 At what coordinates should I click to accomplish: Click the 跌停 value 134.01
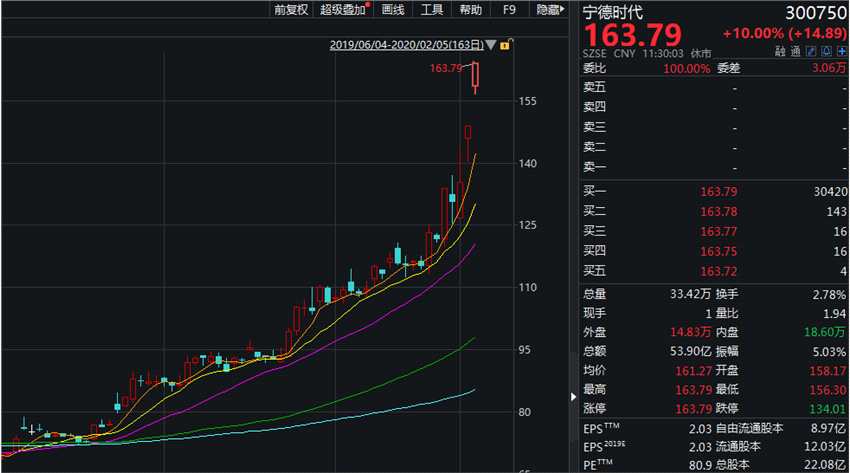point(828,409)
